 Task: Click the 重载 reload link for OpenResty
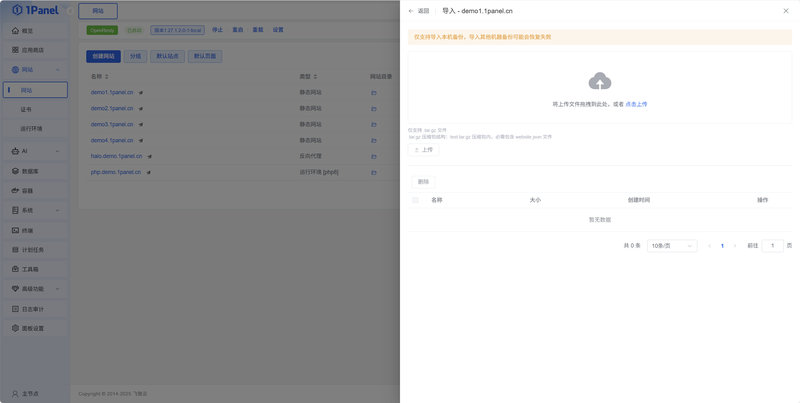pyautogui.click(x=258, y=30)
